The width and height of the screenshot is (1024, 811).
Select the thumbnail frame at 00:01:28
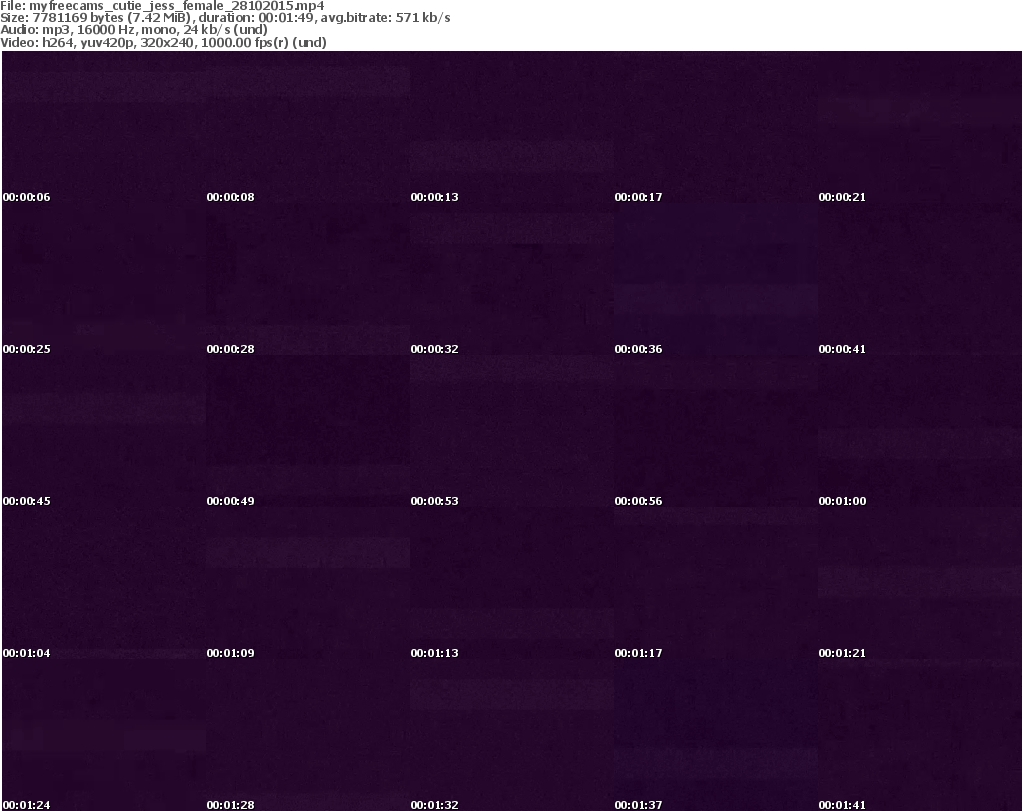pyautogui.click(x=308, y=735)
